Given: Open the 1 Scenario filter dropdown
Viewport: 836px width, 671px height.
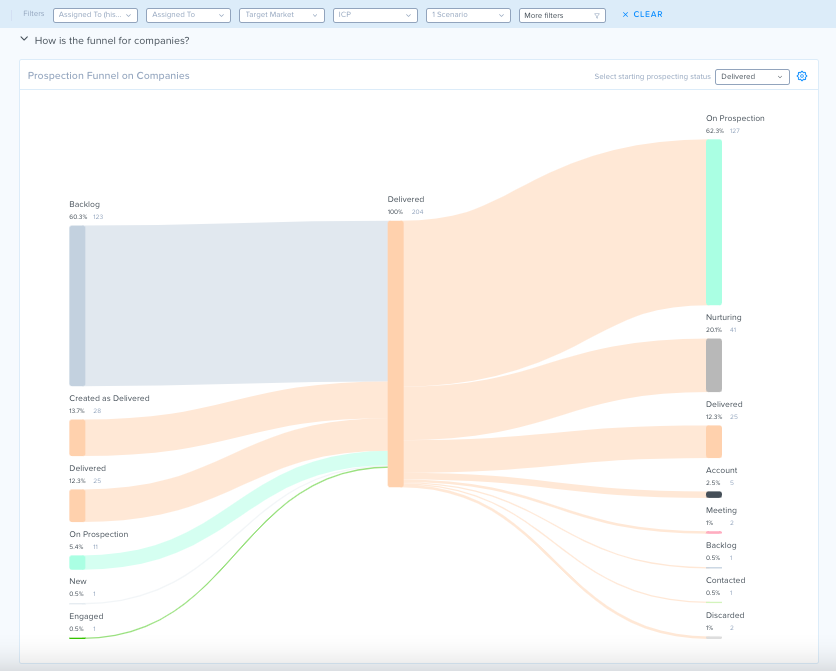Looking at the screenshot, I should click(468, 15).
